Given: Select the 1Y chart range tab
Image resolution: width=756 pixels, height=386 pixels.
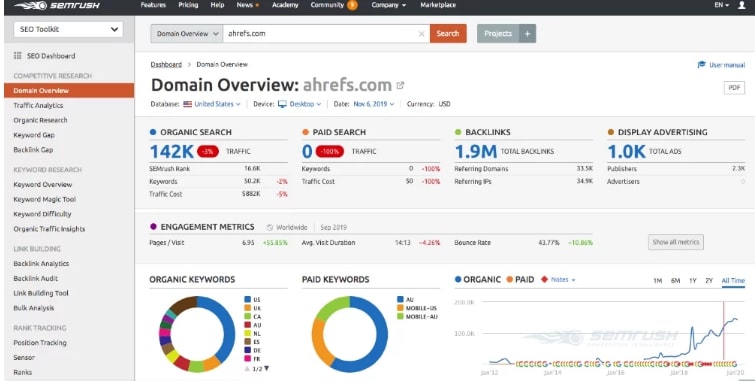Looking at the screenshot, I should pos(693,280).
